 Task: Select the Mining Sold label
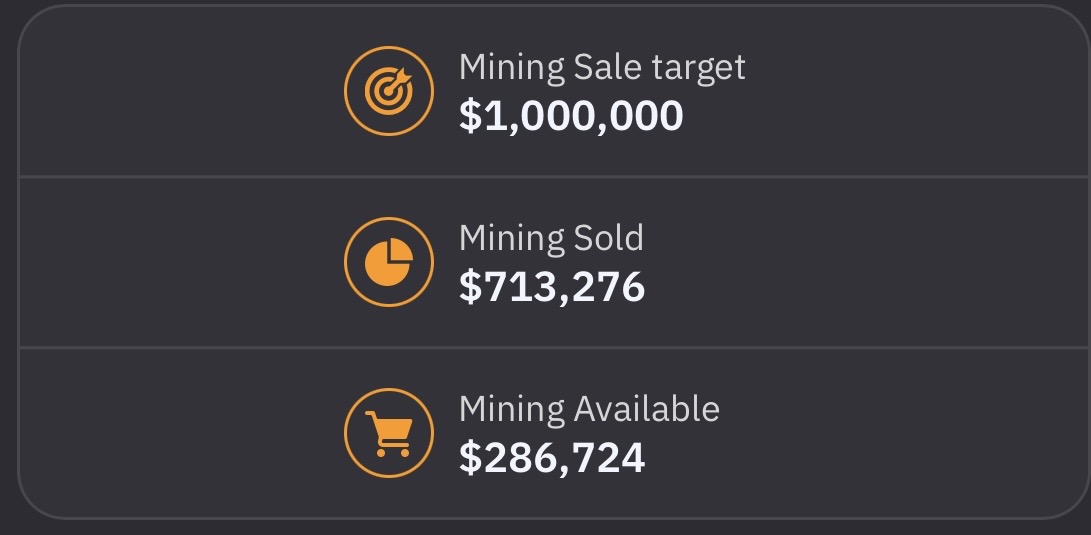(x=551, y=238)
